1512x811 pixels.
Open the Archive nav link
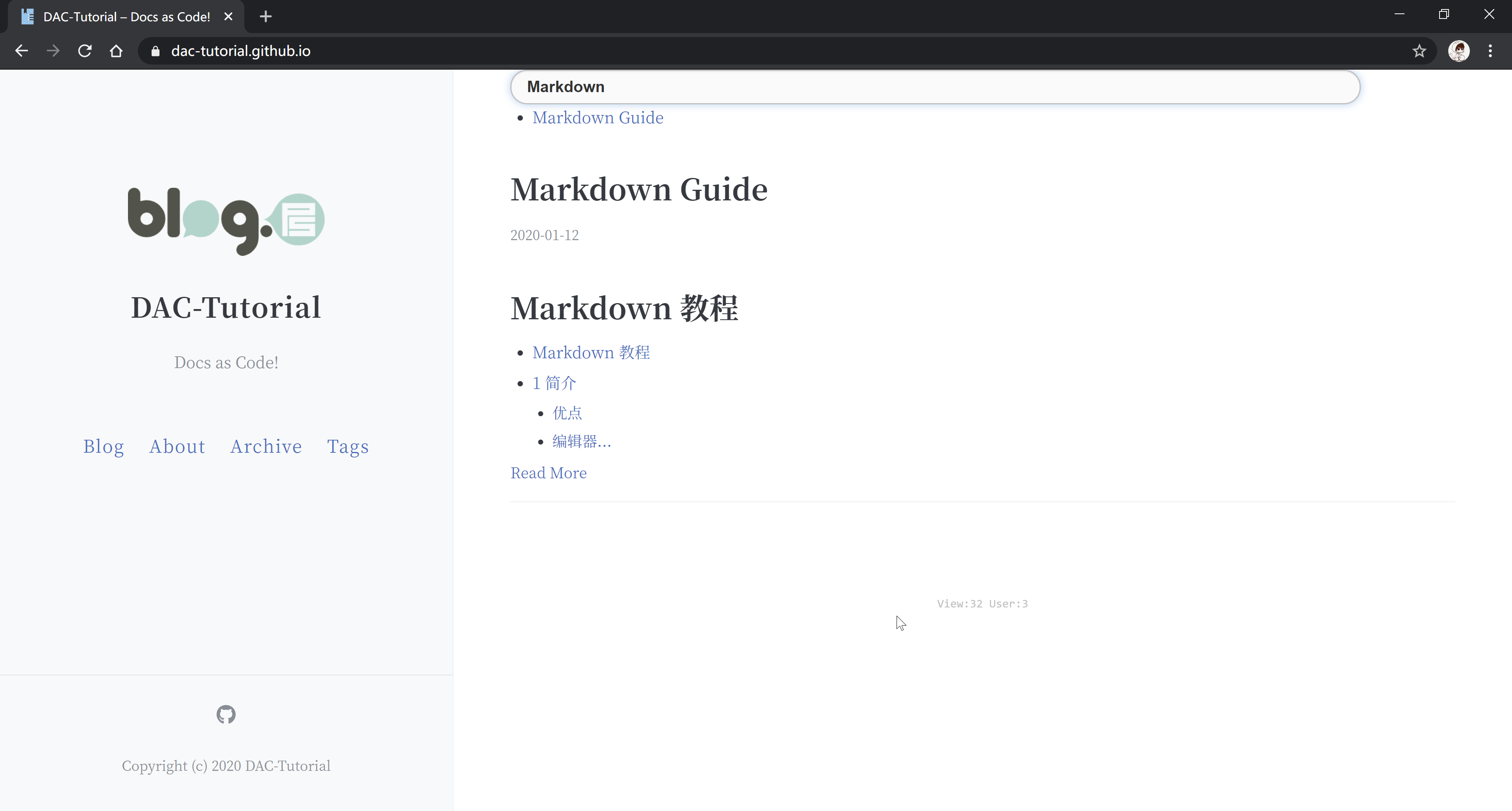tap(266, 446)
